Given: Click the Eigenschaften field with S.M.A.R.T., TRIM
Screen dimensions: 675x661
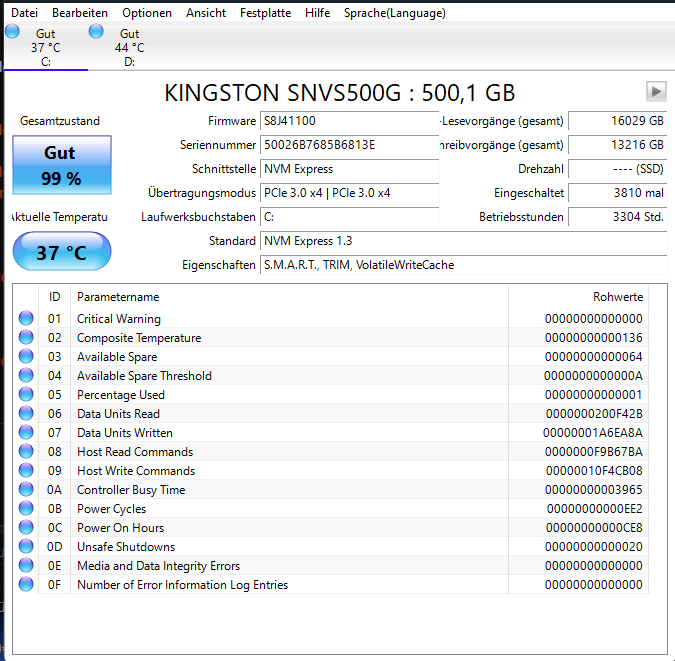Looking at the screenshot, I should coord(464,265).
